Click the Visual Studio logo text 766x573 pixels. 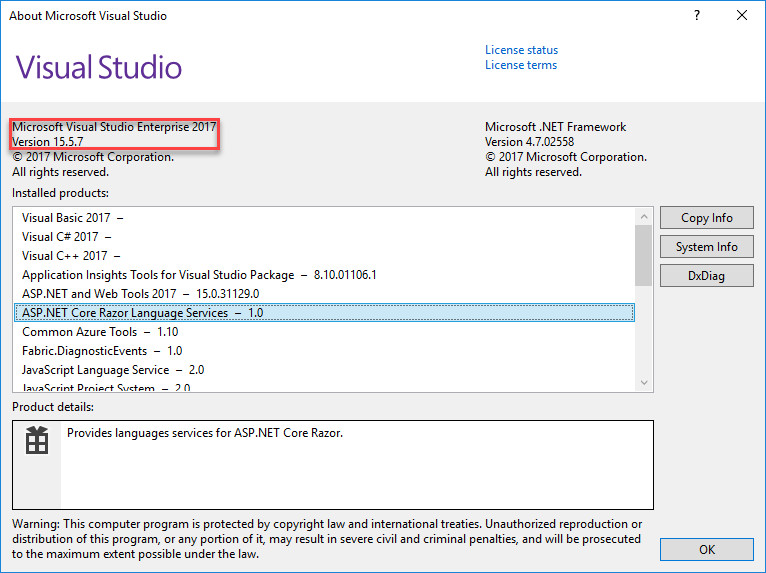(99, 67)
